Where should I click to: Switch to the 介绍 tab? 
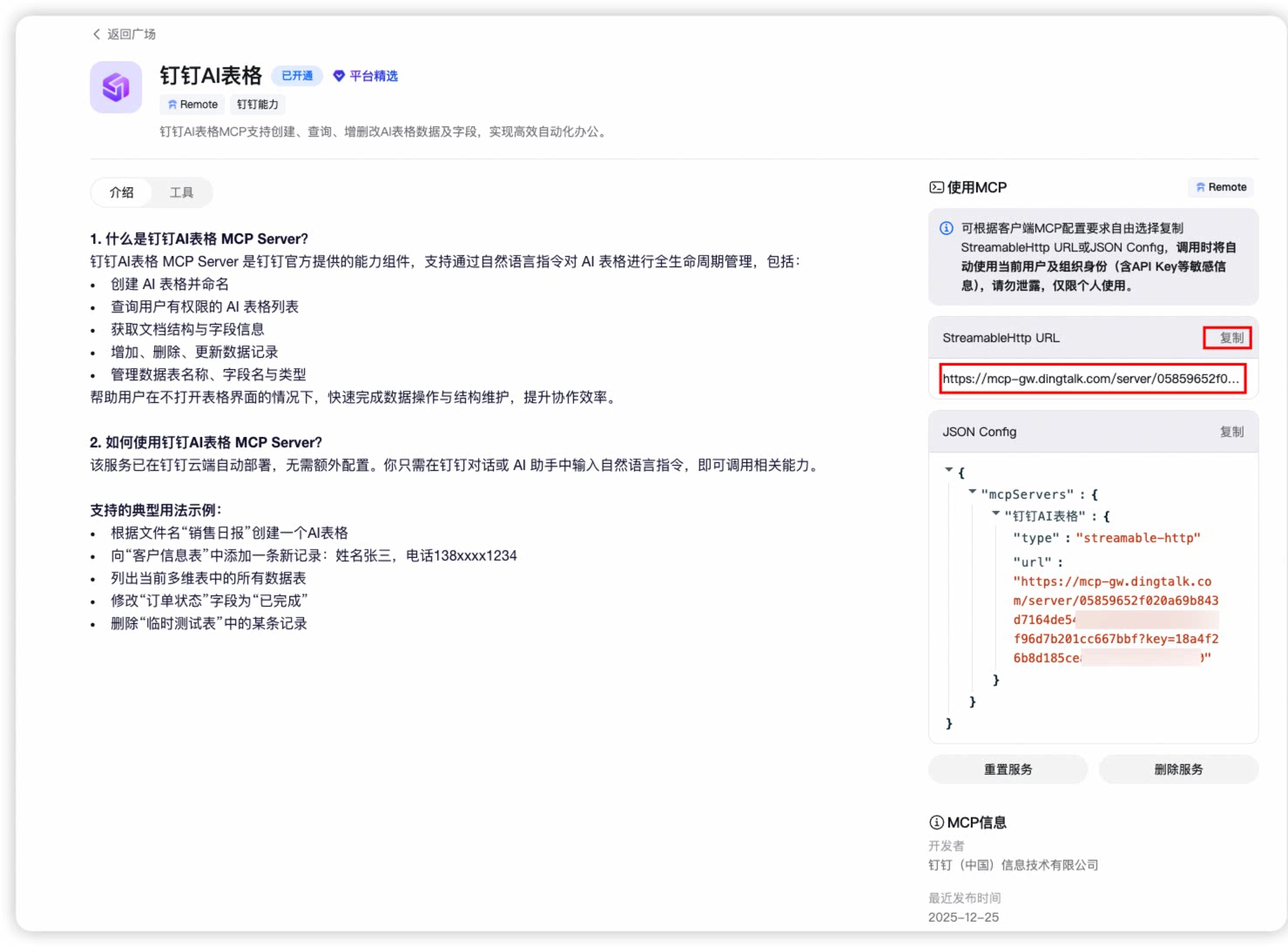[x=122, y=192]
